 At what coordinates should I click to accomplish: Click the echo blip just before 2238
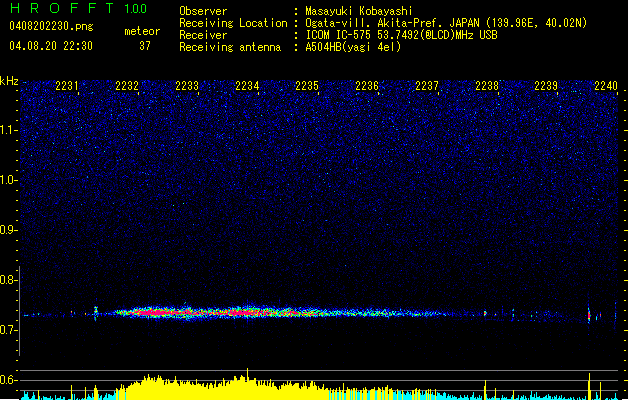point(485,313)
